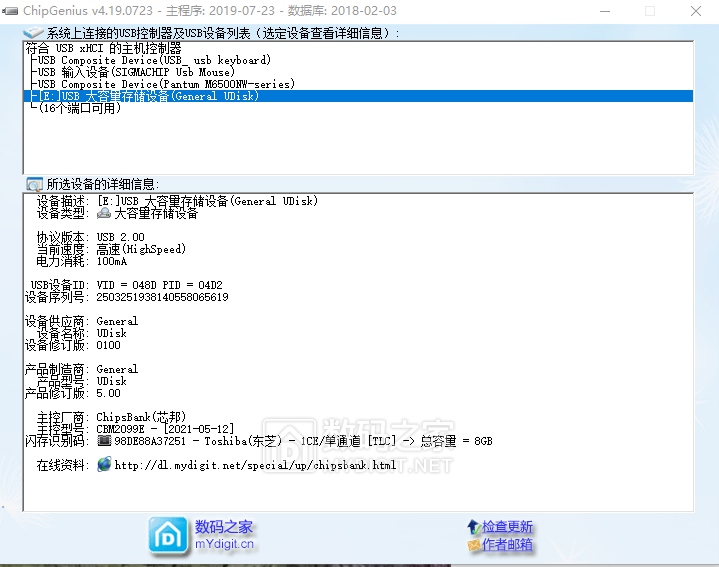Click the serial number 2503251938140558065619
719x567 pixels.
(162, 297)
